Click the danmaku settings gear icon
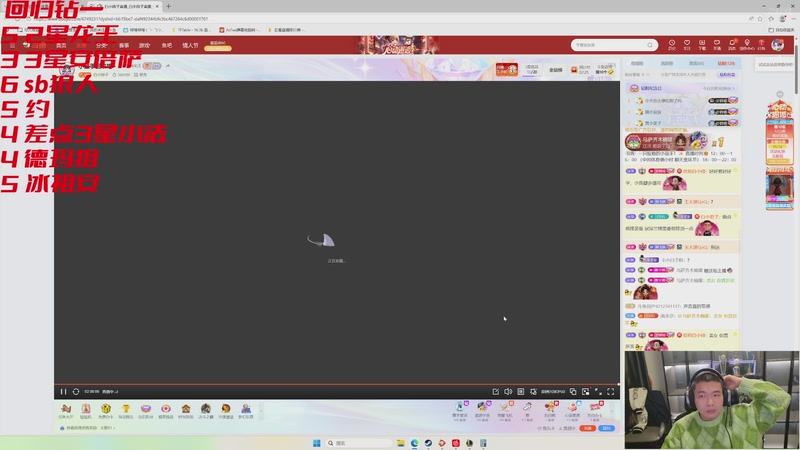This screenshot has height=450, width=800. 533,392
